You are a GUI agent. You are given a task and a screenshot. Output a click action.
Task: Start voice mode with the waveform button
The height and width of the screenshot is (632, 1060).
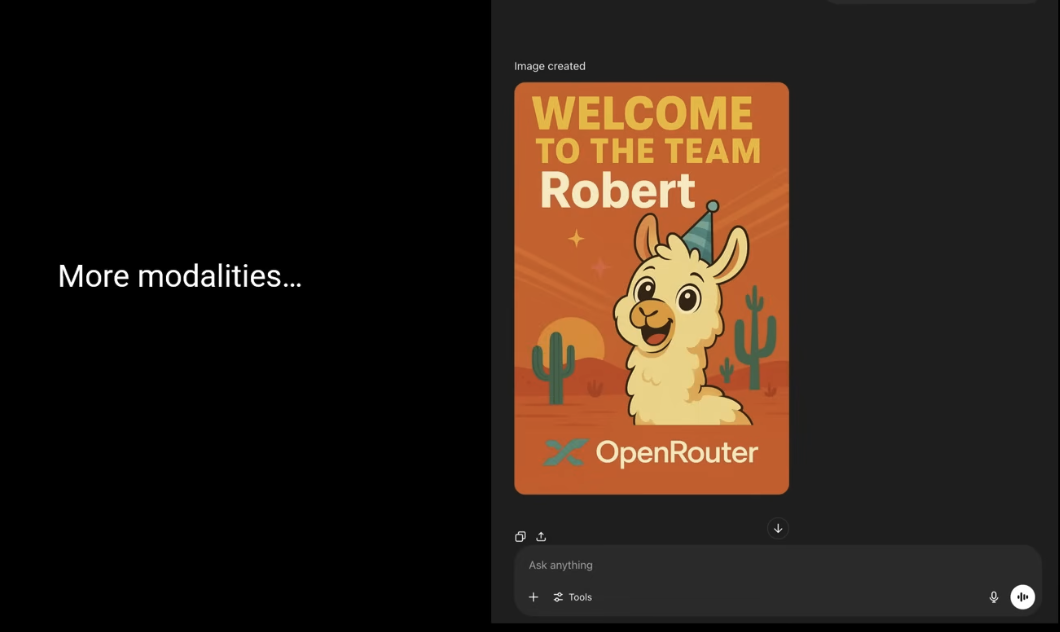1022,597
